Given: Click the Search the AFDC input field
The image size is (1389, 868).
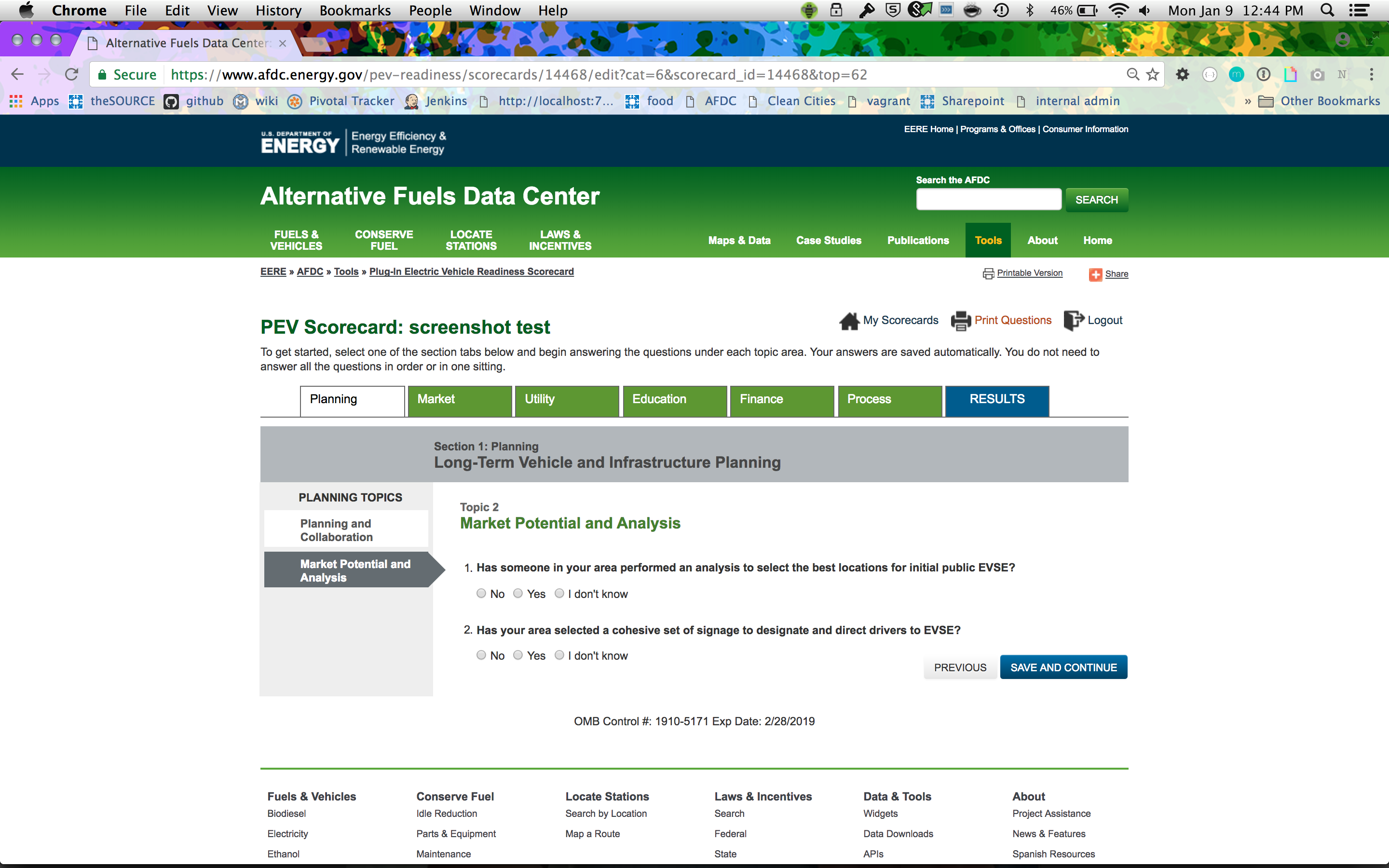Looking at the screenshot, I should pos(988,200).
